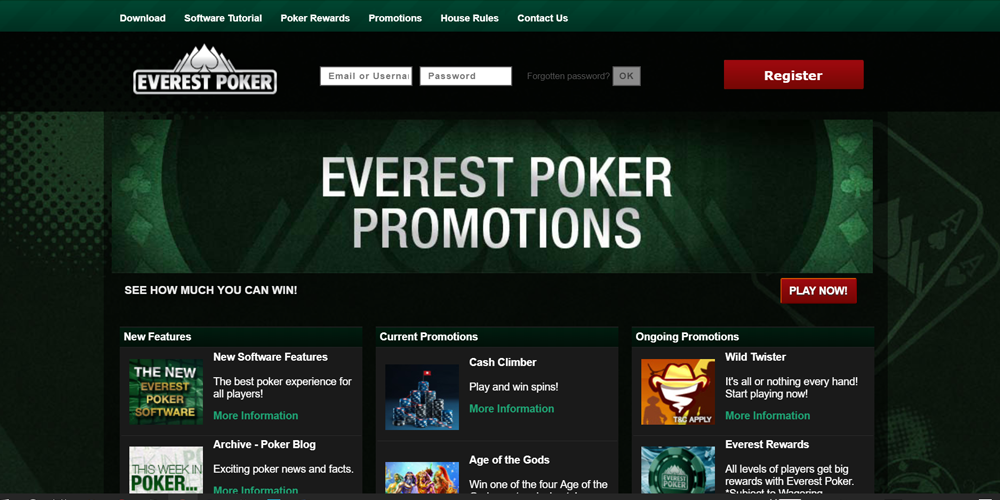The width and height of the screenshot is (1000, 500).
Task: Click the red Register button
Action: [x=793, y=75]
